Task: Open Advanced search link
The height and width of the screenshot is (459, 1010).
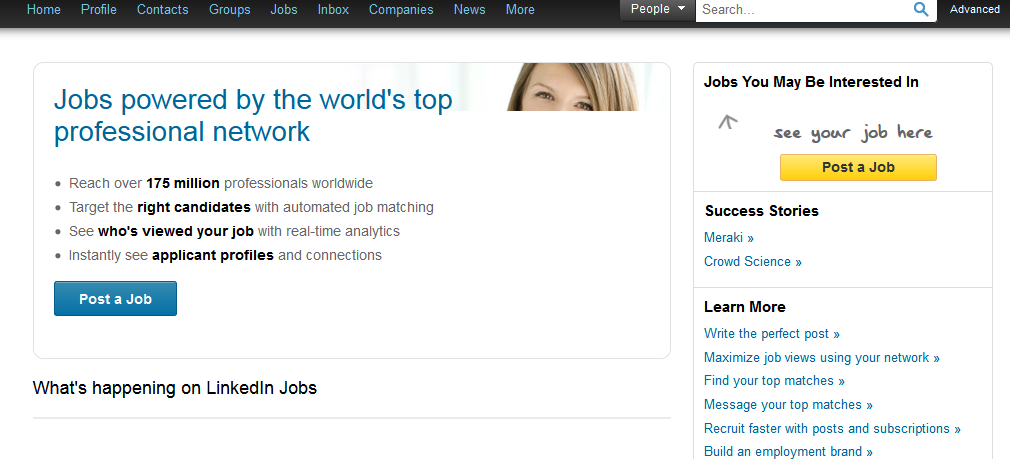Action: (x=975, y=10)
